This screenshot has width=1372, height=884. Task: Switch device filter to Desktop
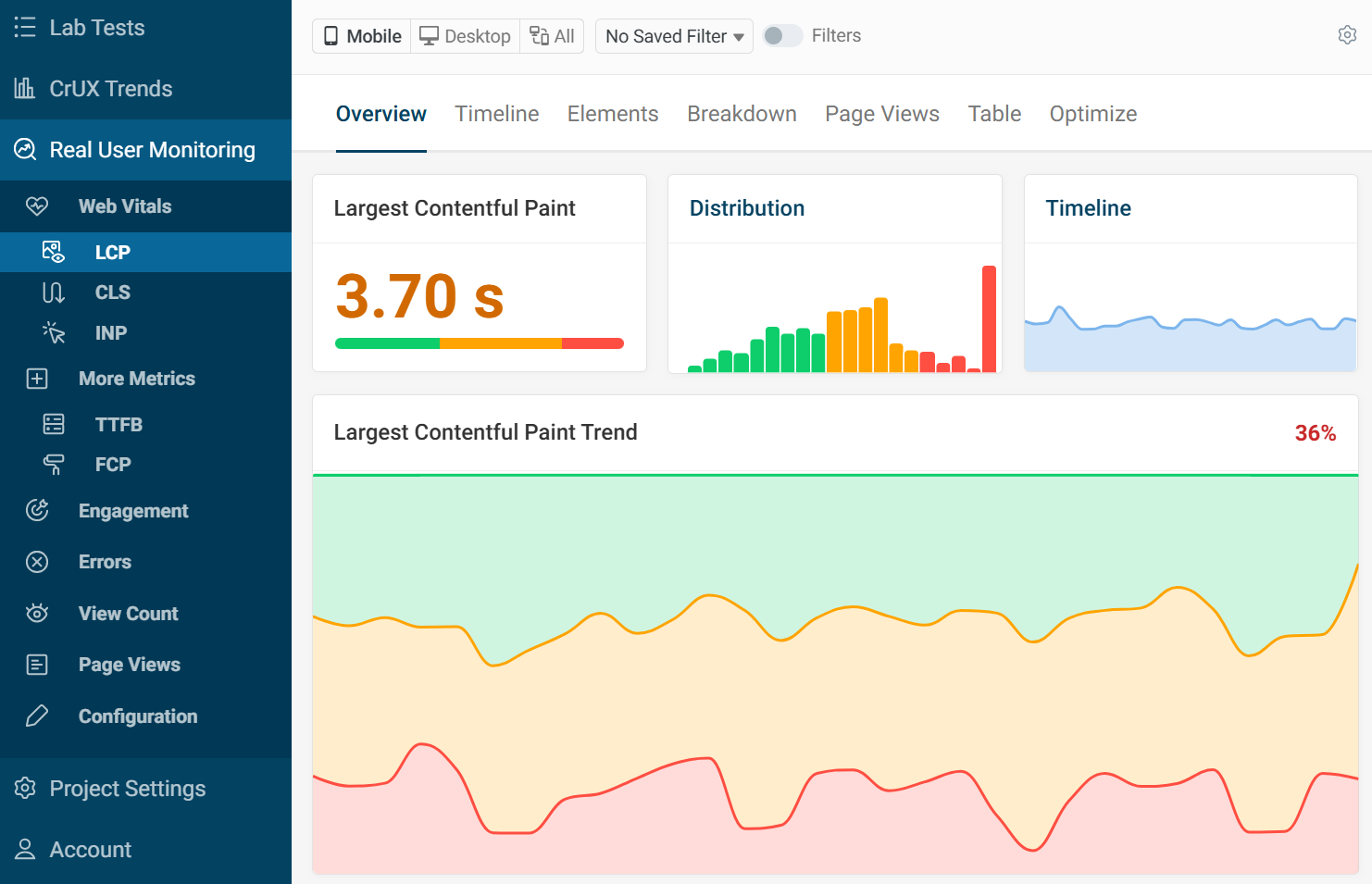tap(465, 35)
